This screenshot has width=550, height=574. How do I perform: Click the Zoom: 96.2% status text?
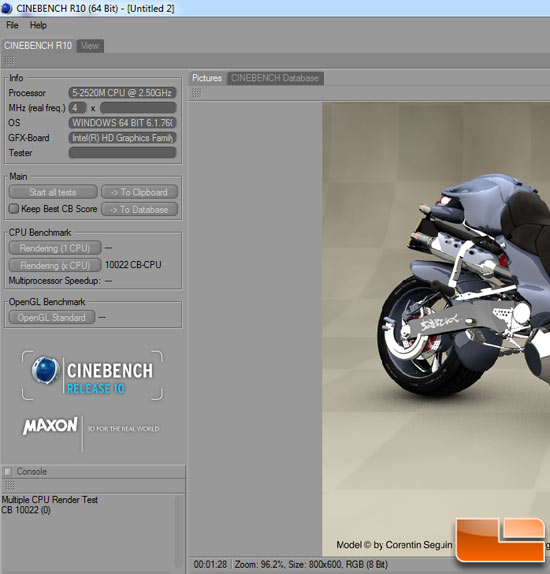tap(260, 564)
